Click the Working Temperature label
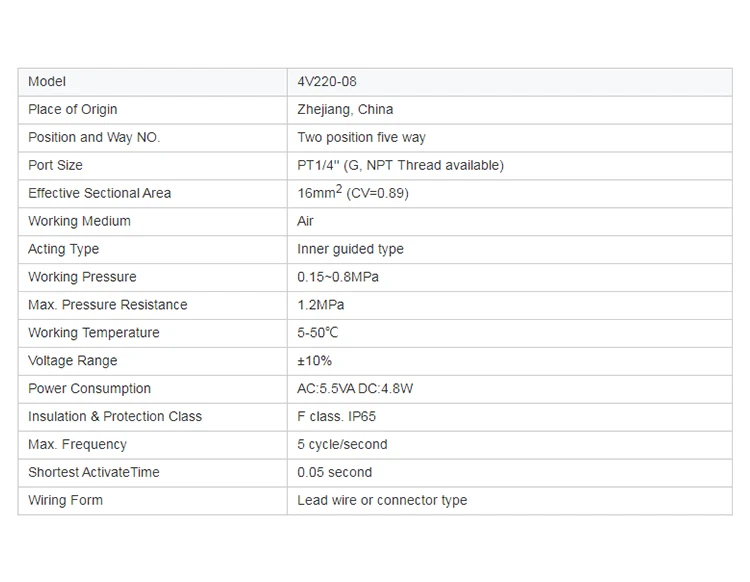The height and width of the screenshot is (582, 750). point(93,333)
